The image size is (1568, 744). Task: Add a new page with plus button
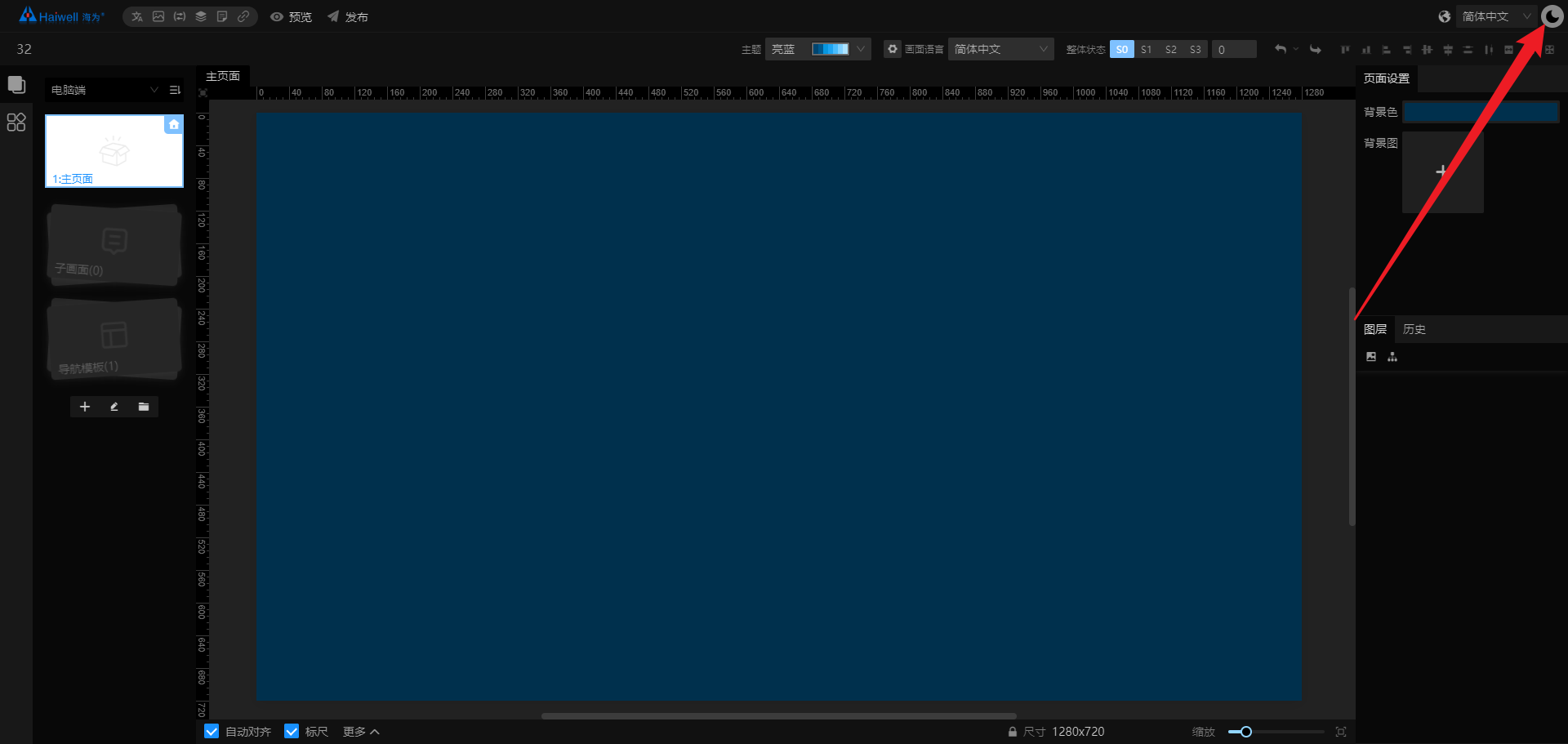(85, 407)
